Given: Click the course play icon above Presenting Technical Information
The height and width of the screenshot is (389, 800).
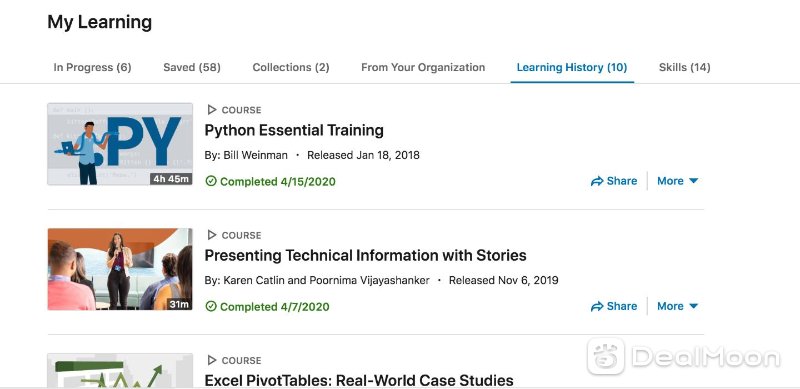Looking at the screenshot, I should click(212, 235).
